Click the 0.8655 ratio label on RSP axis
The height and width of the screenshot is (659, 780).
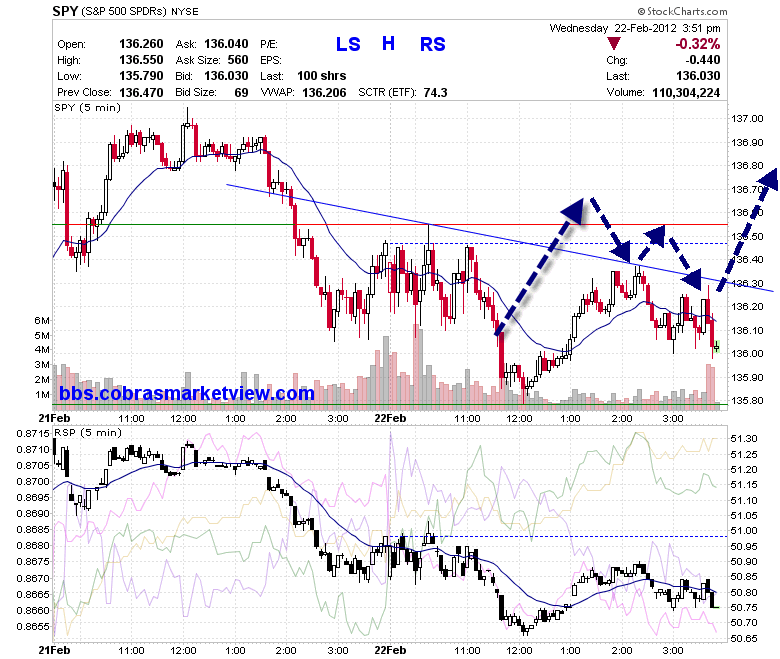(33, 626)
